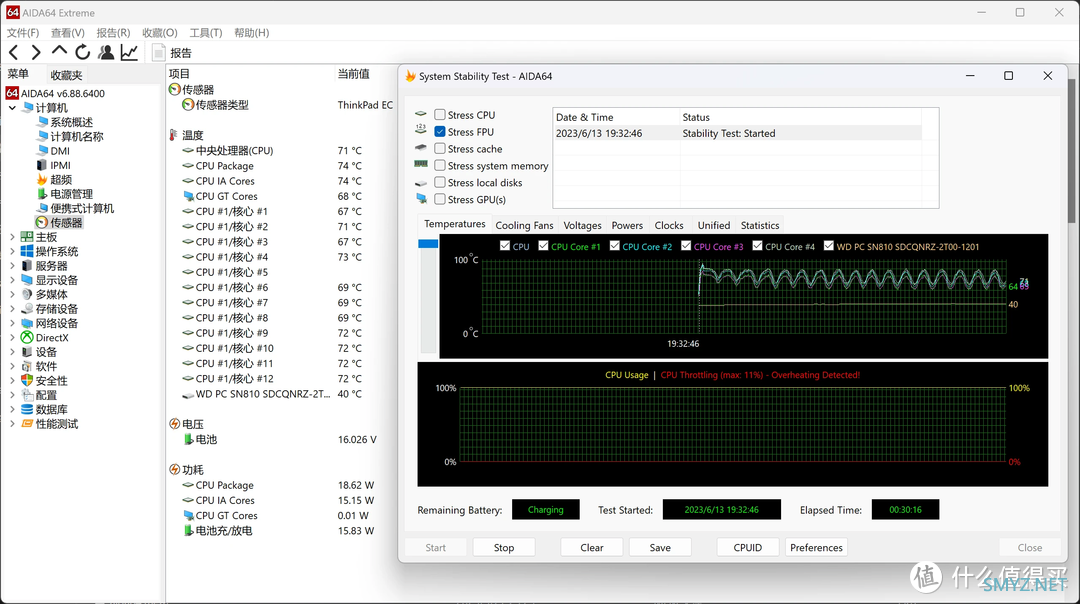Open Preferences in stability test
The image size is (1080, 604).
click(x=816, y=548)
